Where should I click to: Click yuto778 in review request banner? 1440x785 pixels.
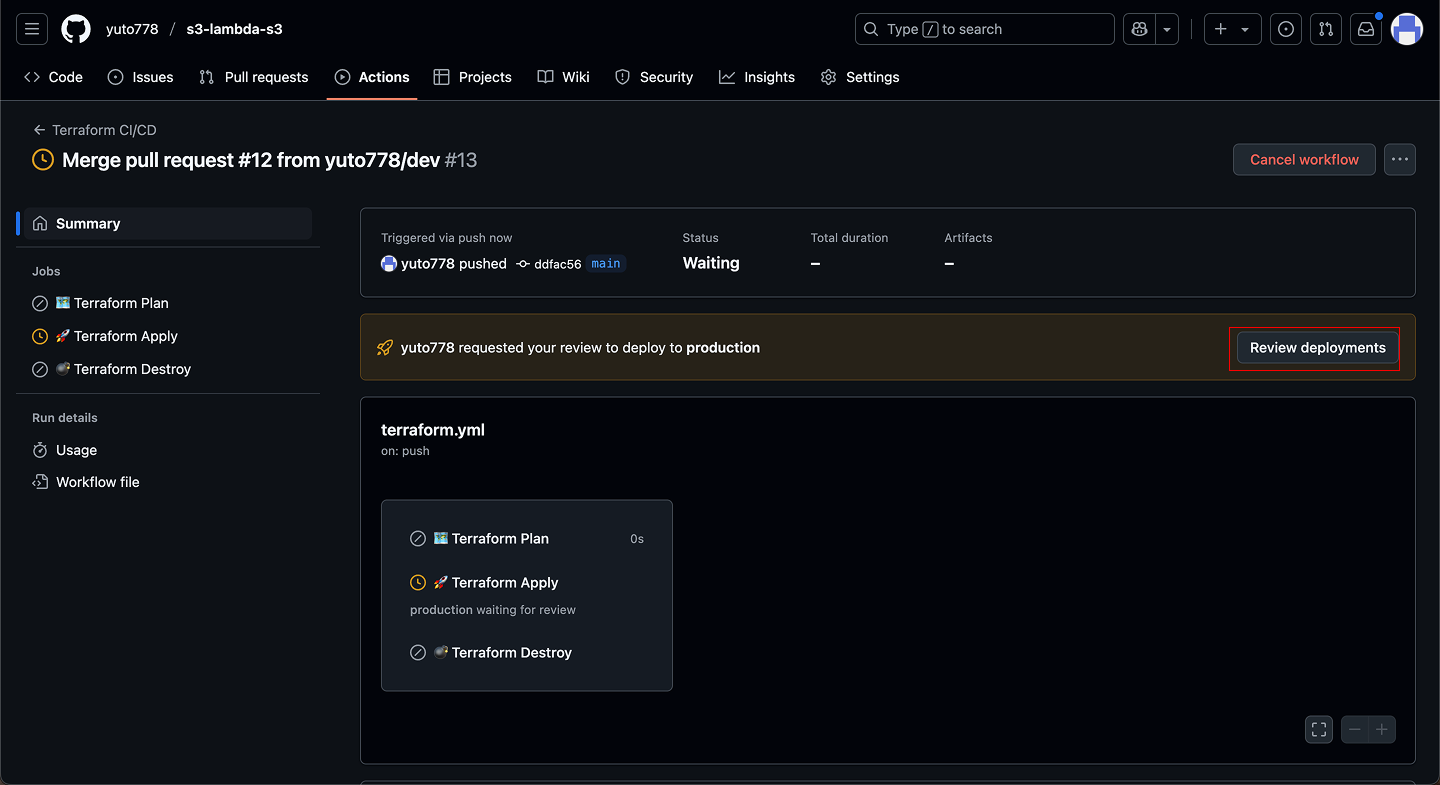point(428,348)
